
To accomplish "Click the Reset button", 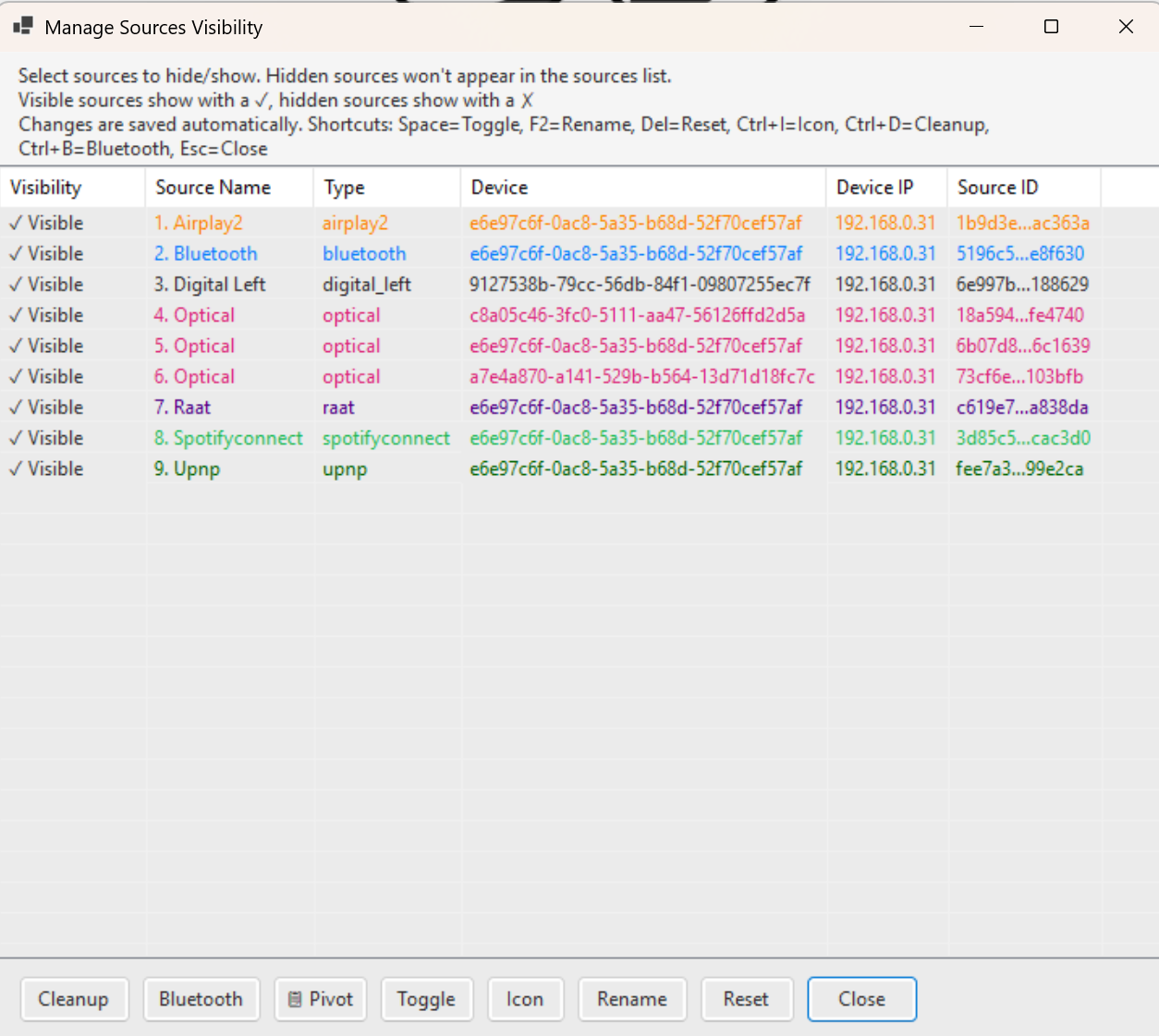I will pos(745,999).
